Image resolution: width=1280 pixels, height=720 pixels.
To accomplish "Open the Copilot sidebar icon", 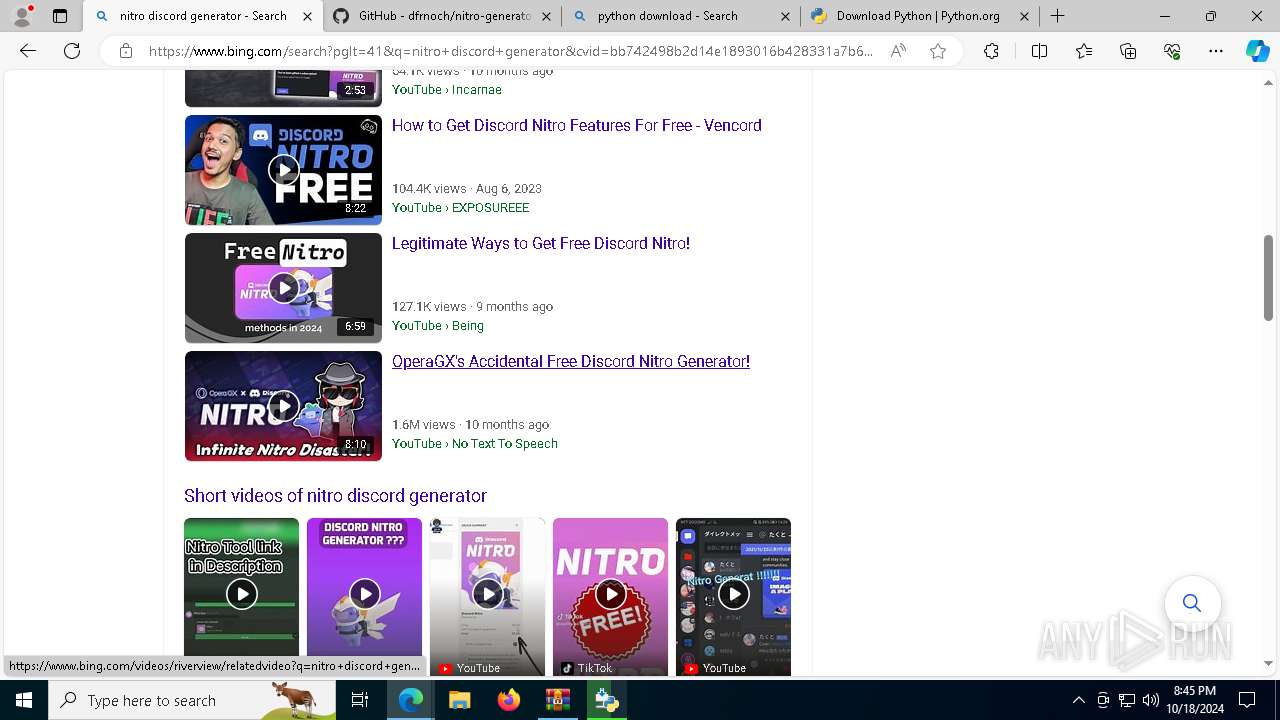I will click(1257, 51).
